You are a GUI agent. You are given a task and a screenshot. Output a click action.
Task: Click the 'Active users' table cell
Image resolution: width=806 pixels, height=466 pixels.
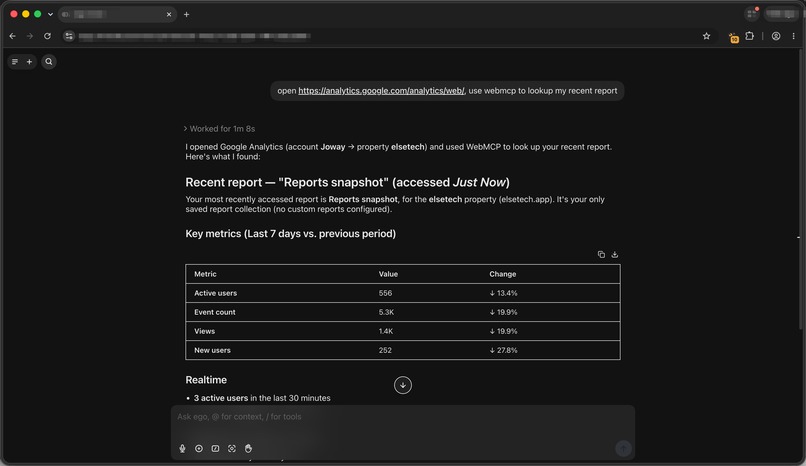pyautogui.click(x=215, y=293)
